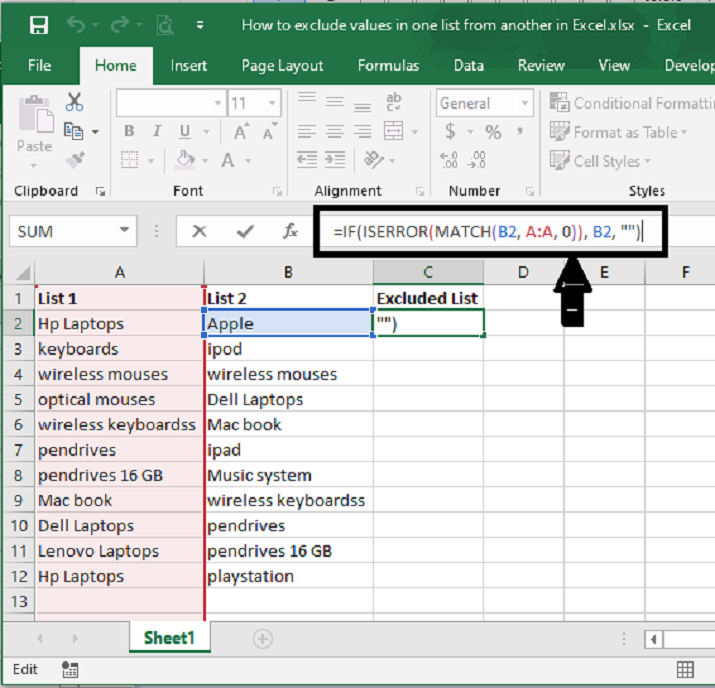Screen dimensions: 715x688
Task: Open the File tab
Action: 40,66
